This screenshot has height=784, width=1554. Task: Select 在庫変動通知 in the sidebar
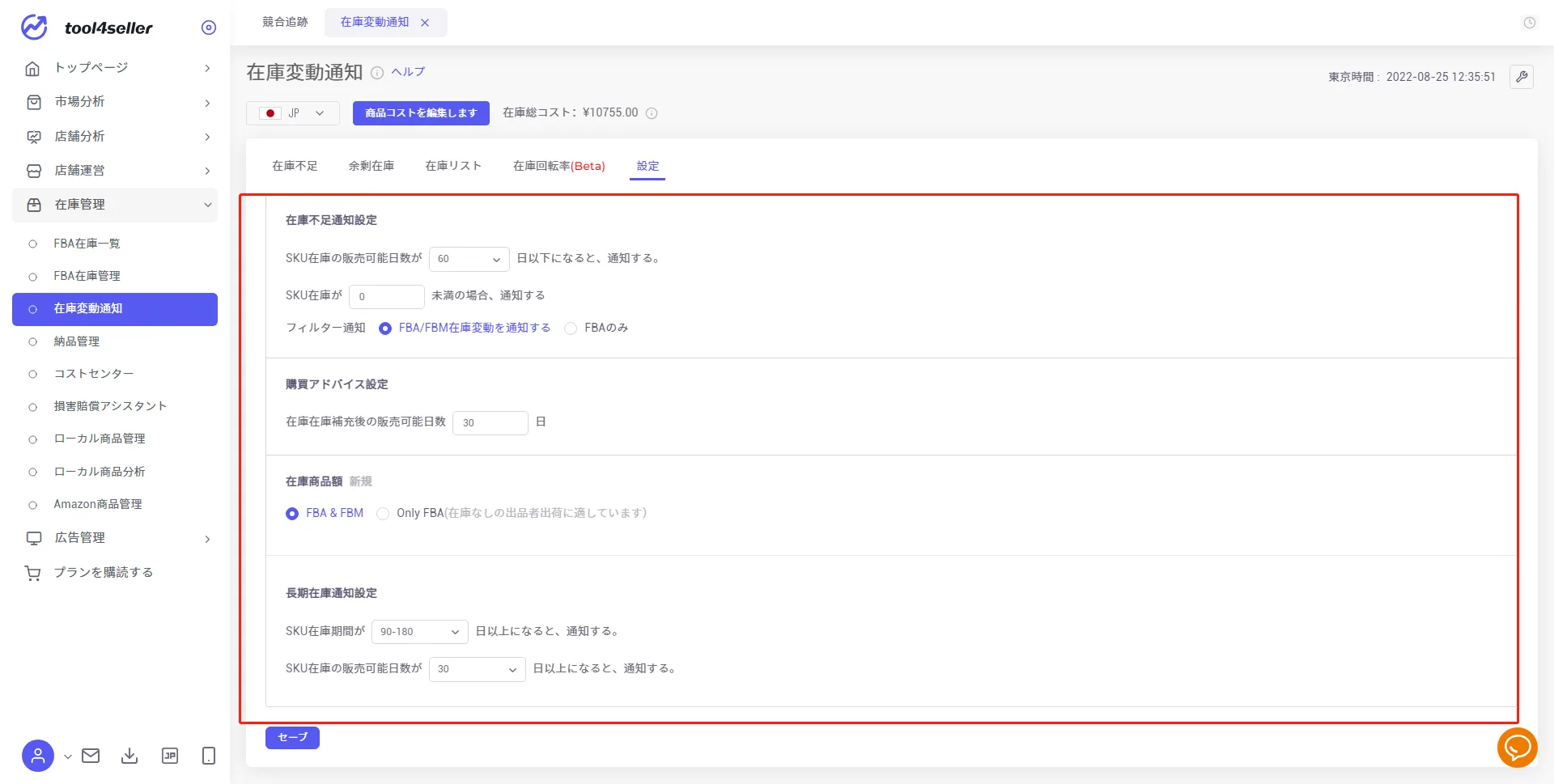[x=115, y=309]
